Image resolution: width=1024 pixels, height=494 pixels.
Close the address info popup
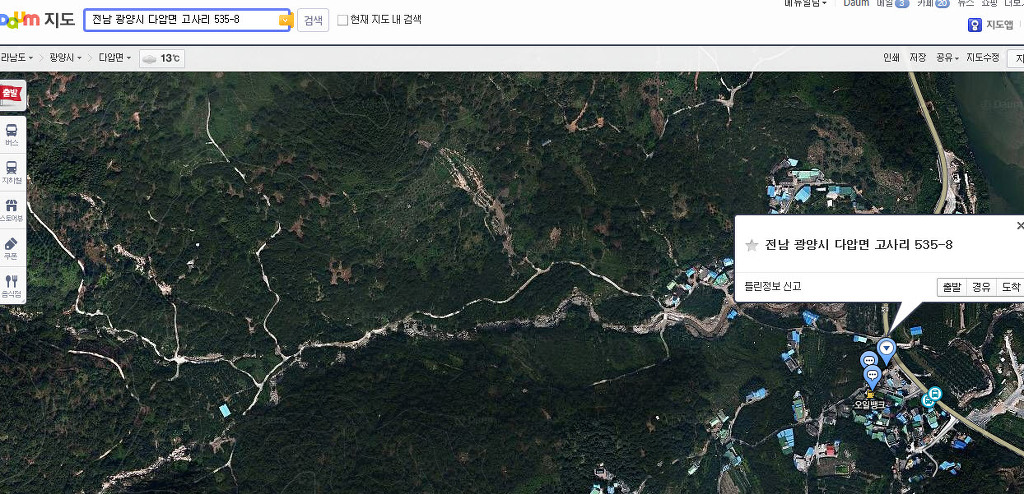tap(1020, 225)
